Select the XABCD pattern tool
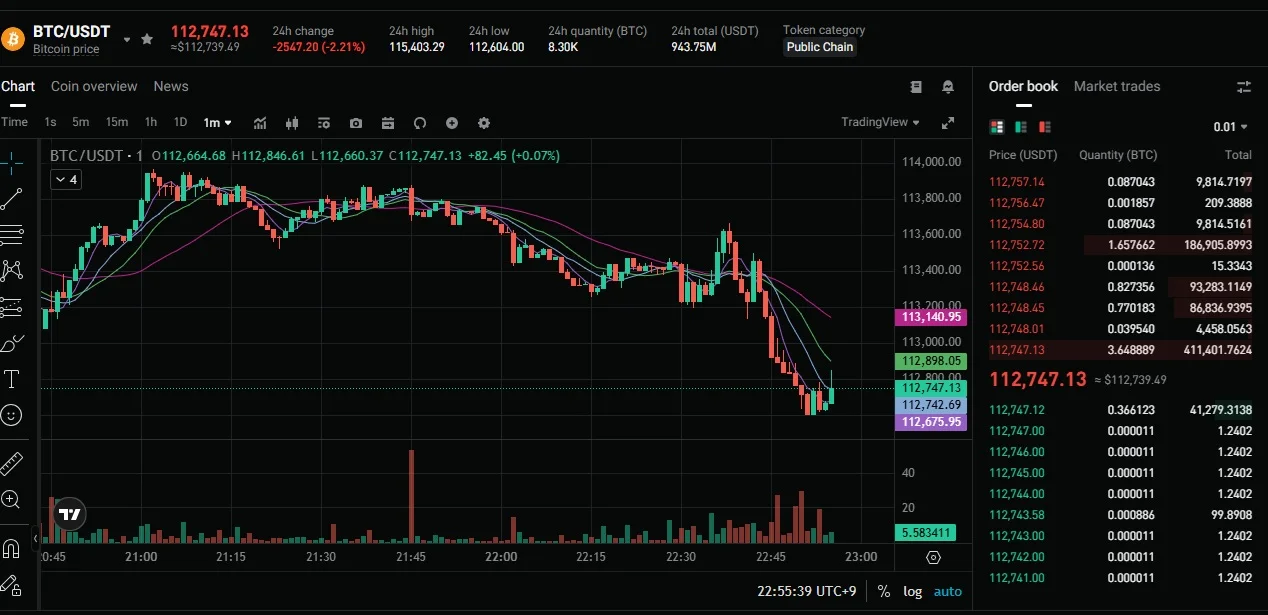Viewport: 1268px width, 615px height. (x=12, y=270)
